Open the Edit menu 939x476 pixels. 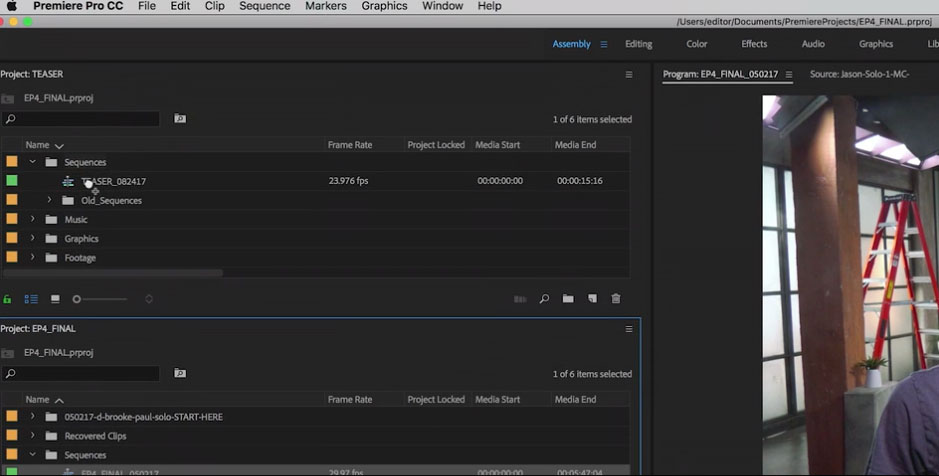pyautogui.click(x=180, y=6)
